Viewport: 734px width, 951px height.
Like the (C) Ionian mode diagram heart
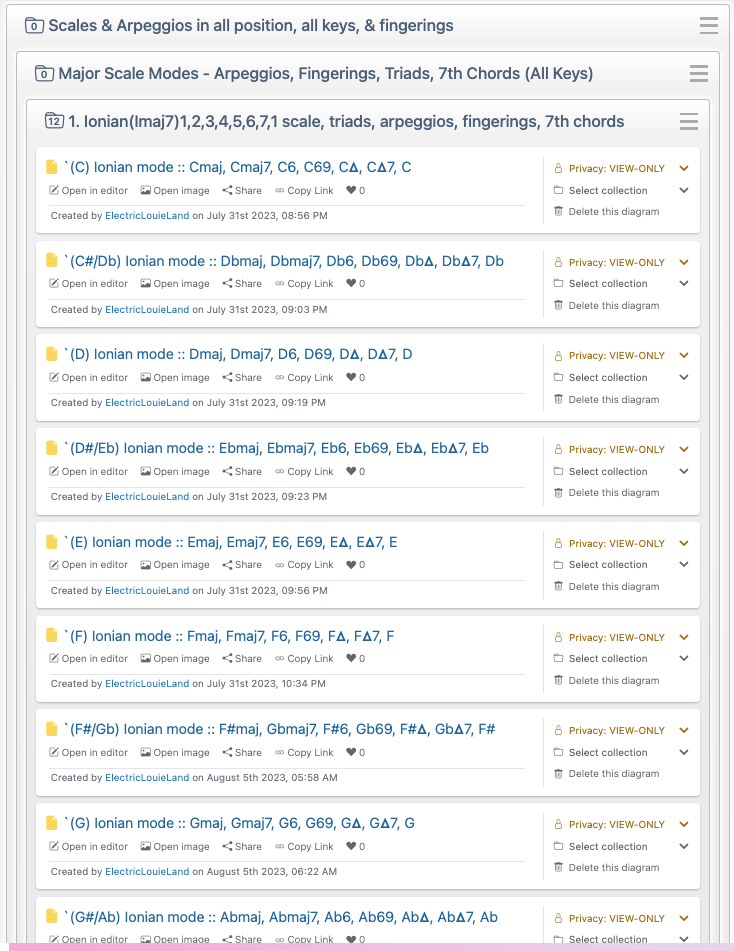click(351, 190)
